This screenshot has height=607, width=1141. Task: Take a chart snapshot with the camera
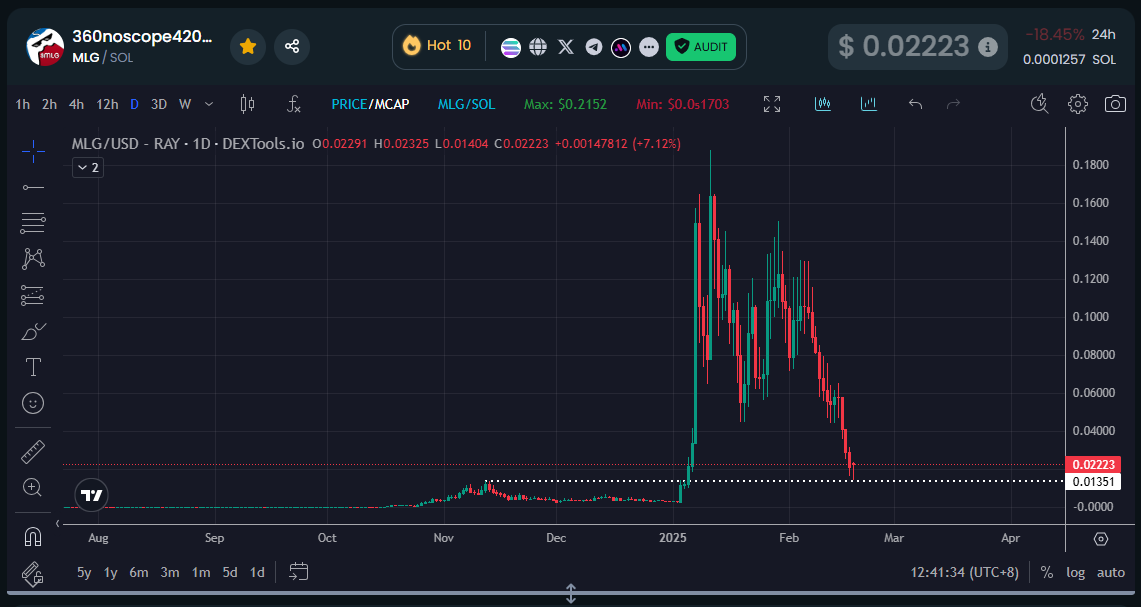(x=1114, y=103)
